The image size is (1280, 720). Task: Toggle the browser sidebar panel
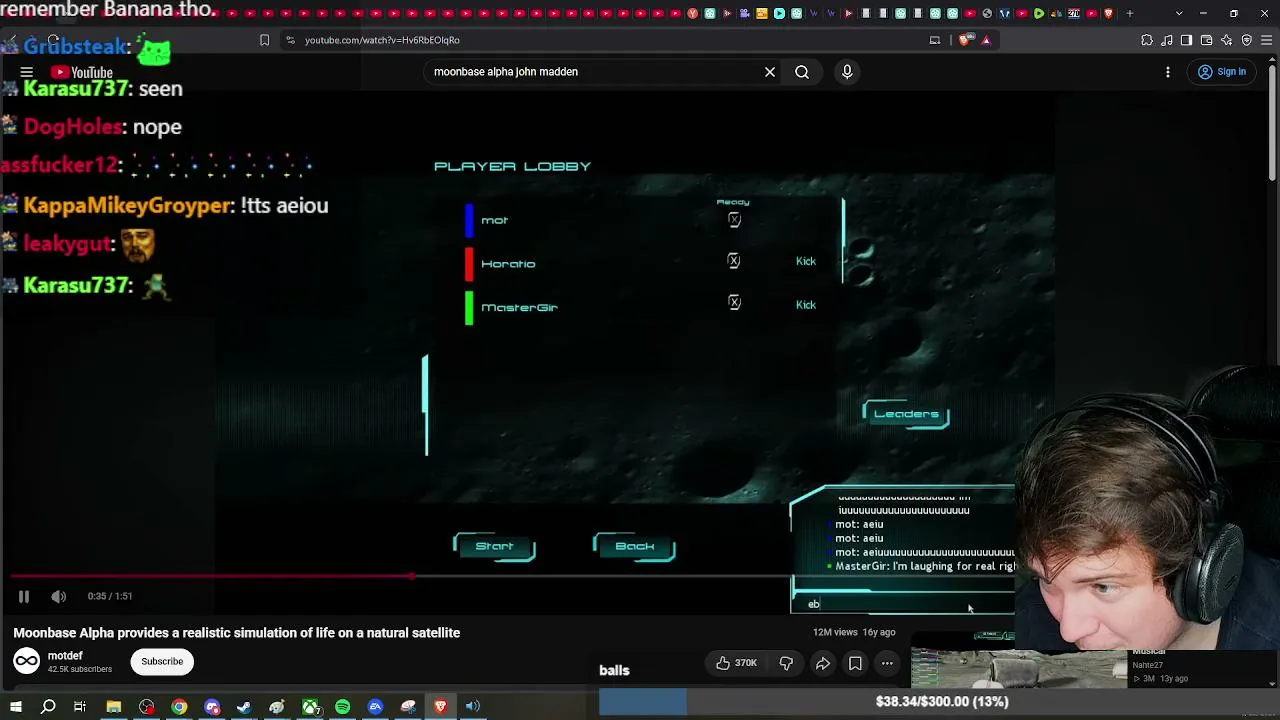pos(1187,40)
